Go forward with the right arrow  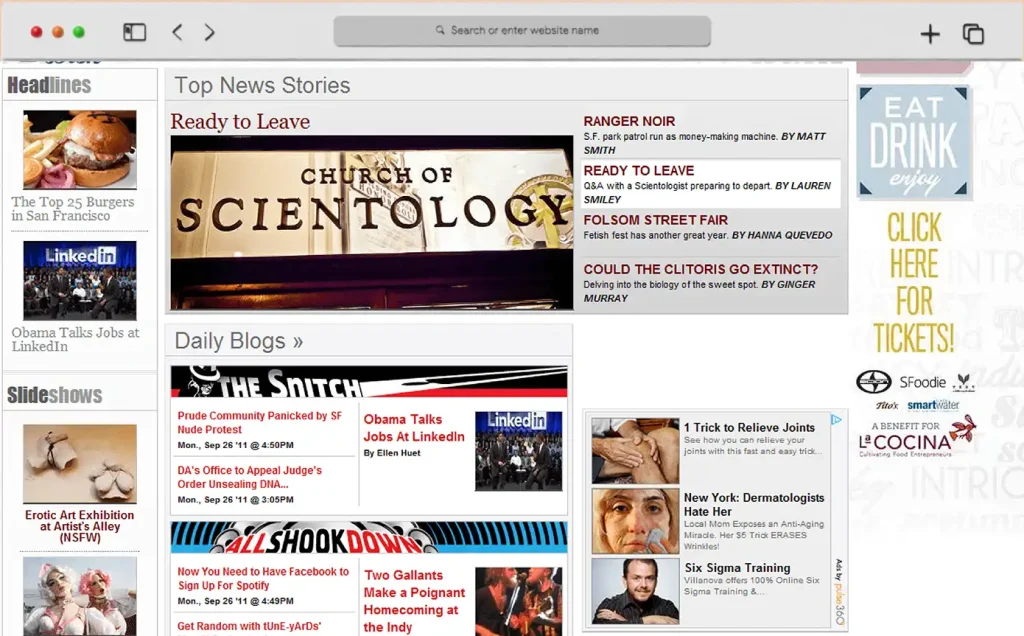point(209,32)
